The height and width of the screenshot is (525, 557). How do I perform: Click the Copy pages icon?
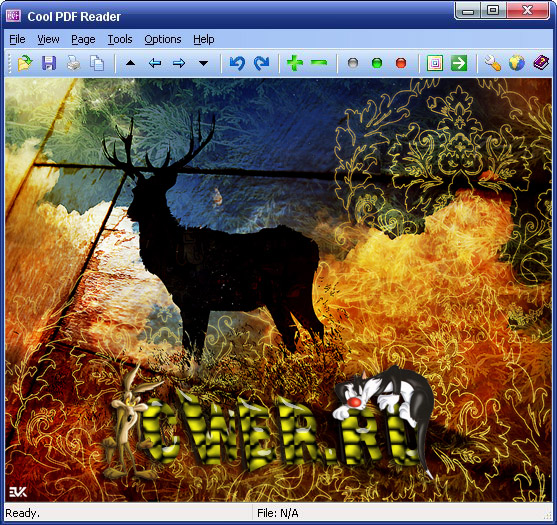click(97, 64)
